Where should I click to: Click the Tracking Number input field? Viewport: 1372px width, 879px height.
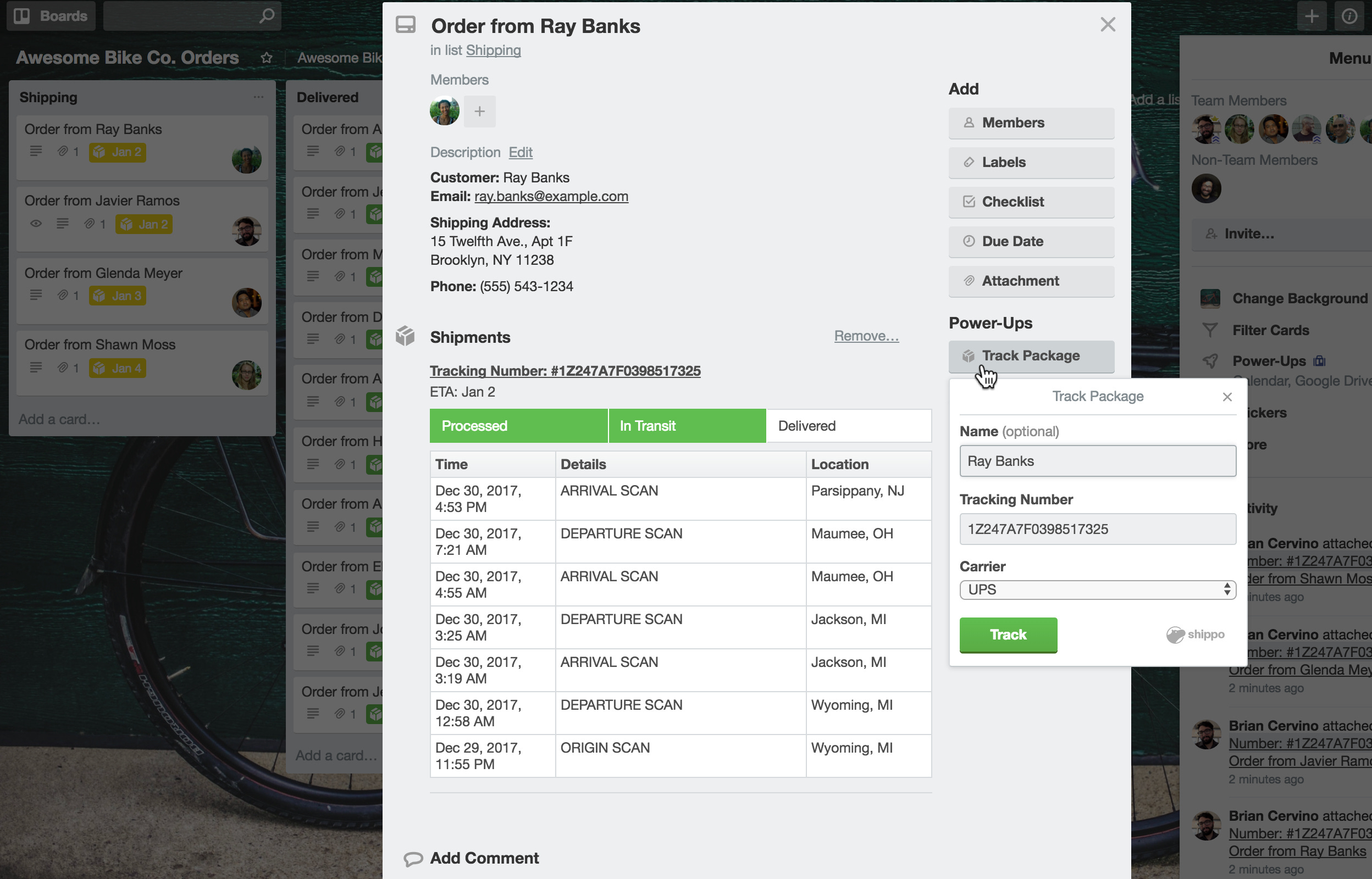point(1097,529)
